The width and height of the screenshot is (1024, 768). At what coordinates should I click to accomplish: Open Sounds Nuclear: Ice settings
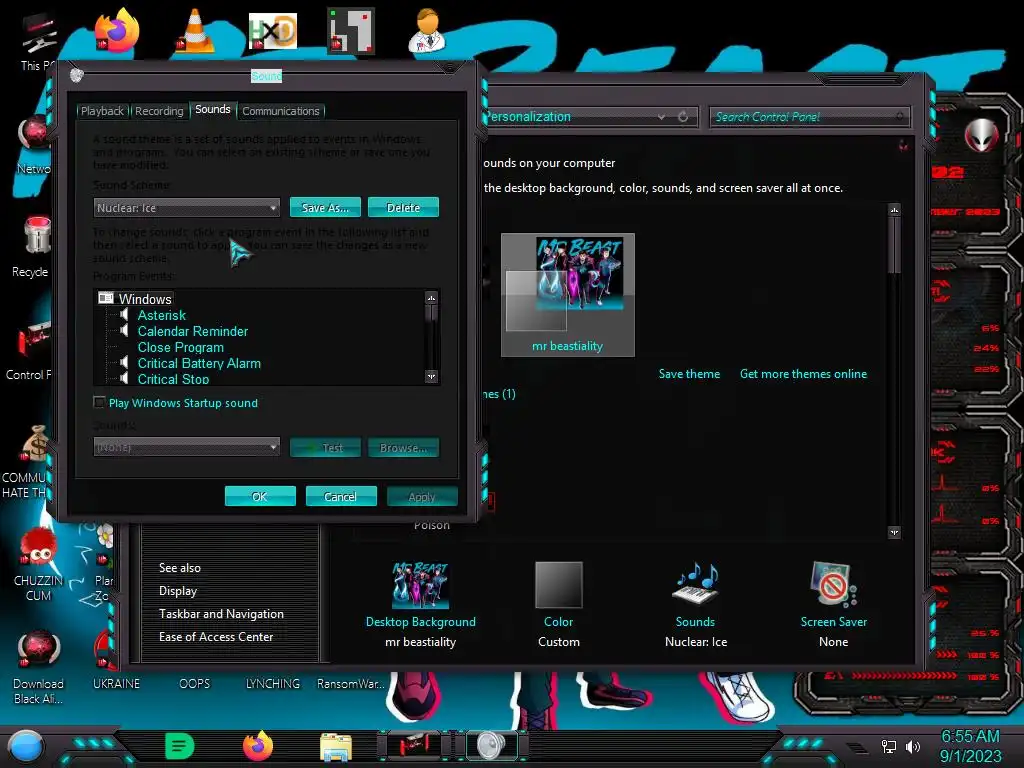[x=696, y=604]
